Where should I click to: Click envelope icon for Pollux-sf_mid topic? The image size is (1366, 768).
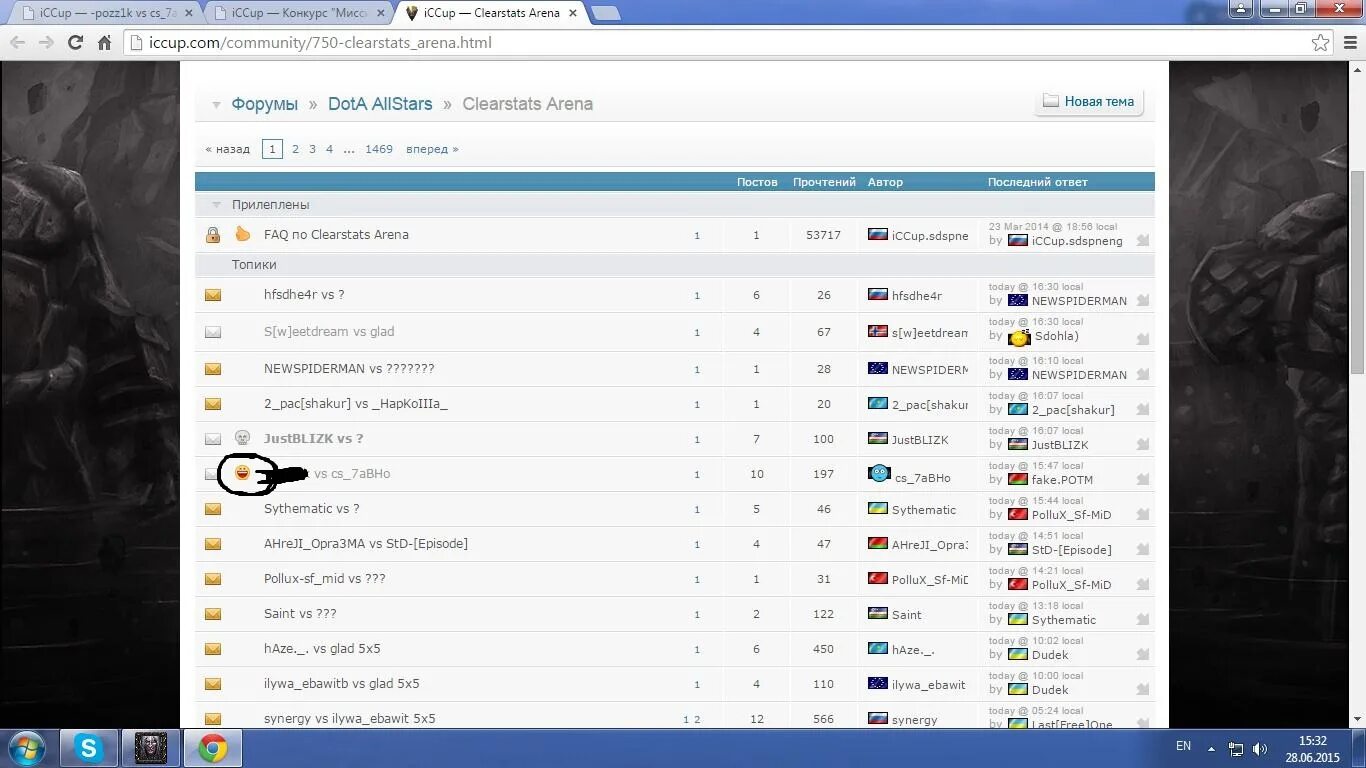point(213,579)
